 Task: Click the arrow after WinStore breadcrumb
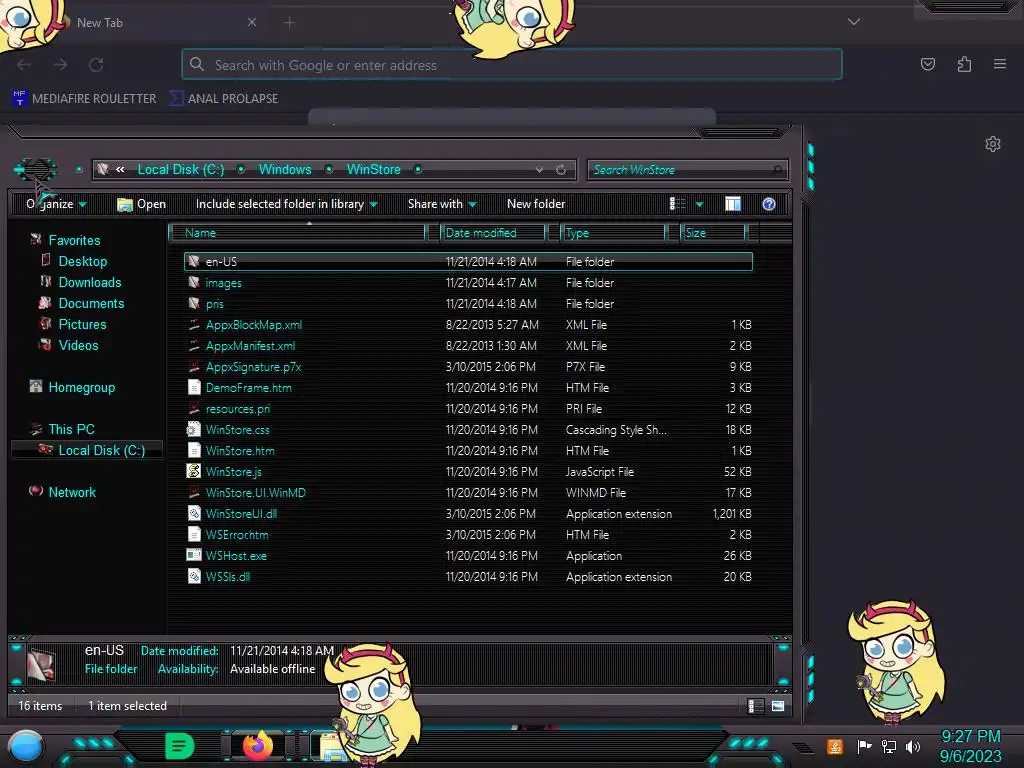[x=418, y=170]
